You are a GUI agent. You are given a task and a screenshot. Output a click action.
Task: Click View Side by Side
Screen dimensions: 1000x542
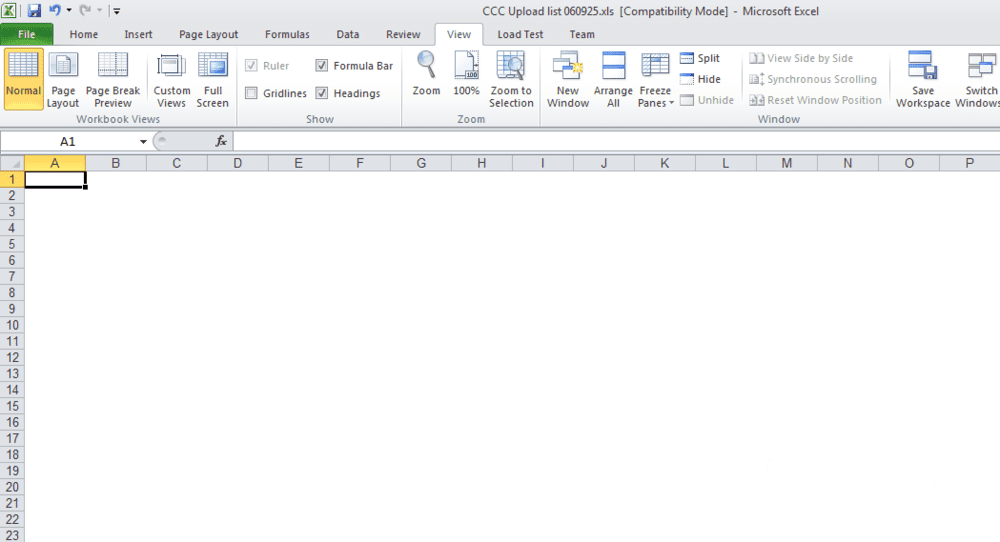(x=801, y=58)
